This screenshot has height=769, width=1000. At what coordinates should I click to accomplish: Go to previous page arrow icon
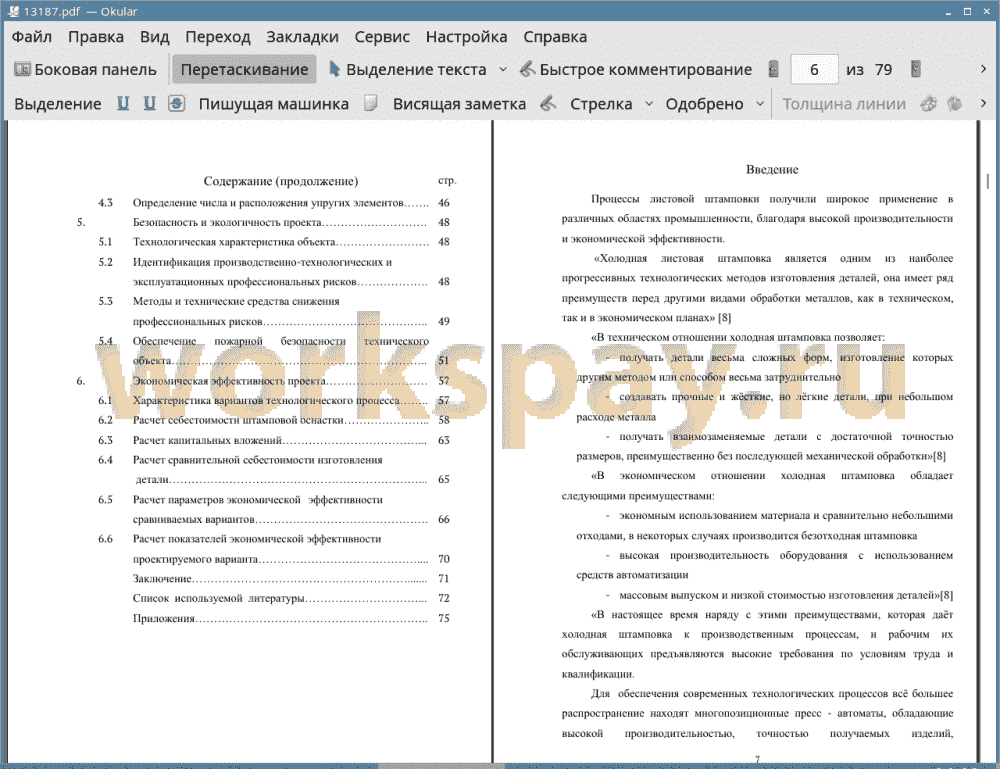point(774,69)
